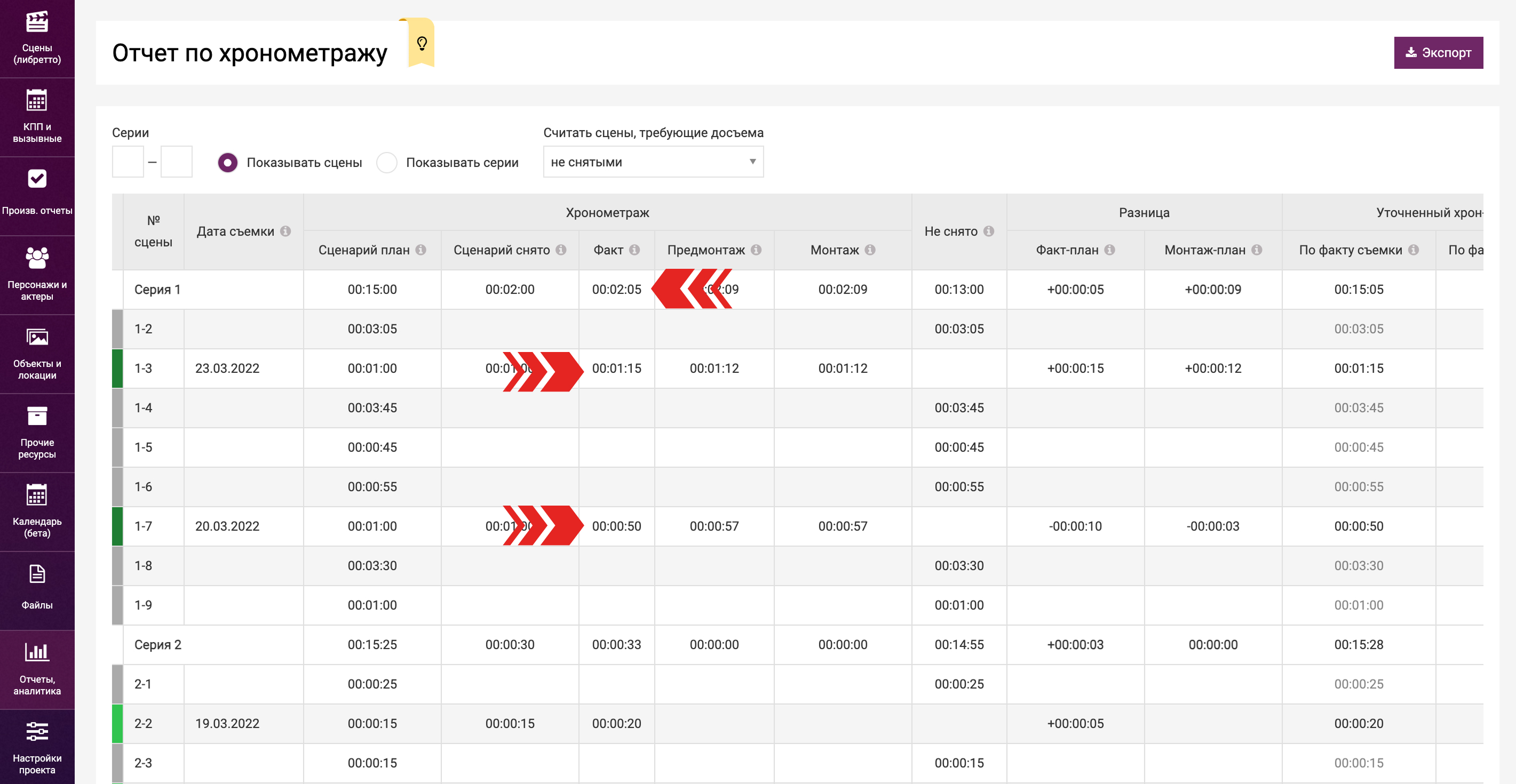Select the Показывать серии radio button
This screenshot has width=1516, height=784.
387,163
